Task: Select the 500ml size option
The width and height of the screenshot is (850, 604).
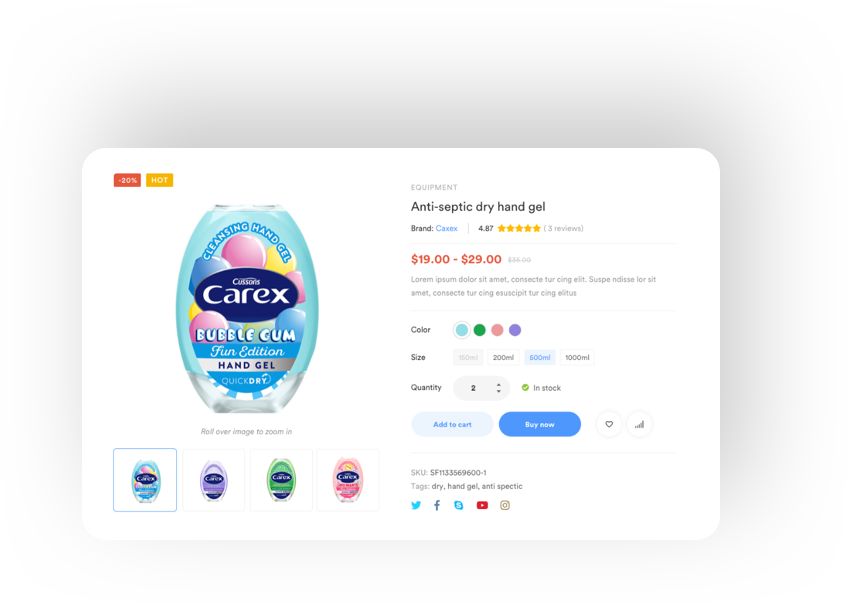Action: coord(539,357)
